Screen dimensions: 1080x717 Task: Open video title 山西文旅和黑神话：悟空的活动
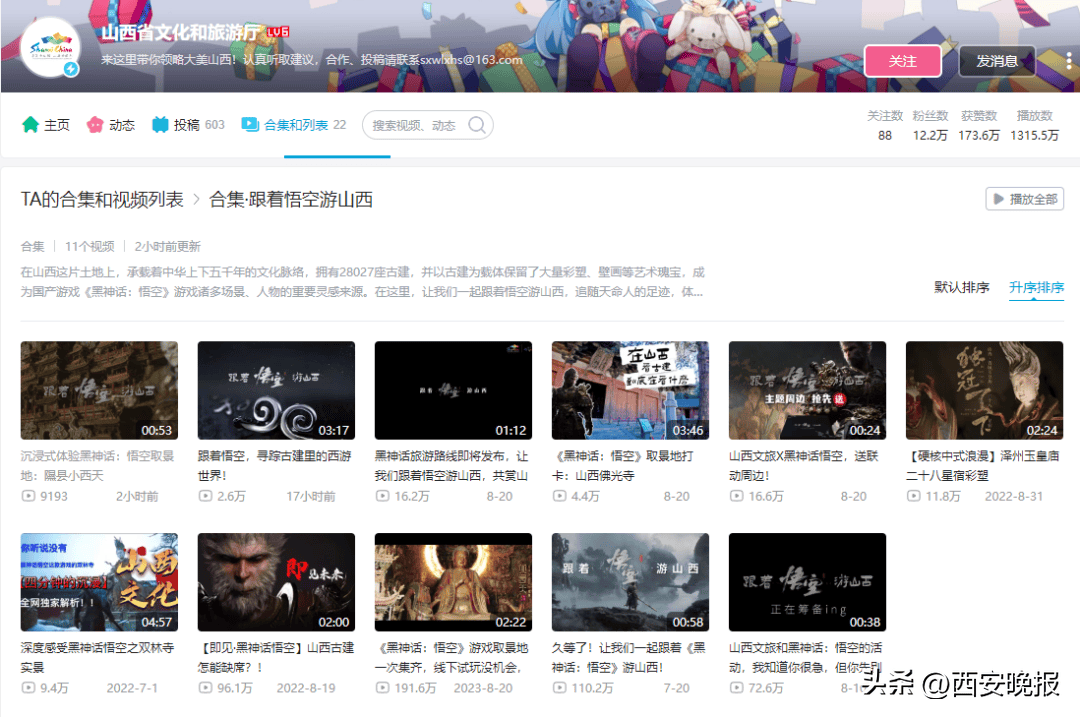[806, 657]
